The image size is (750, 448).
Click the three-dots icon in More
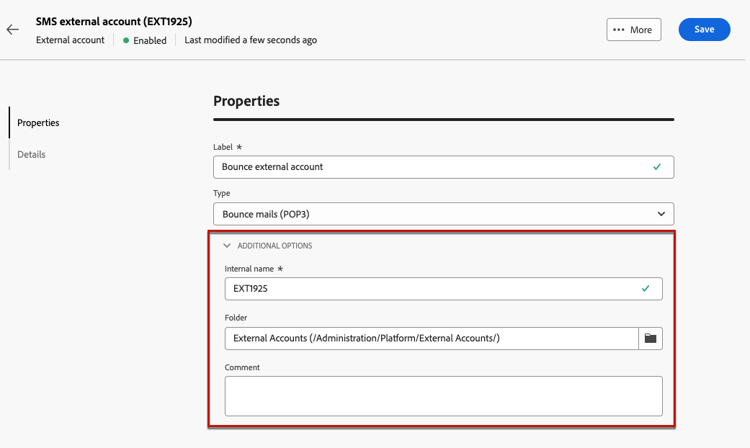click(618, 30)
